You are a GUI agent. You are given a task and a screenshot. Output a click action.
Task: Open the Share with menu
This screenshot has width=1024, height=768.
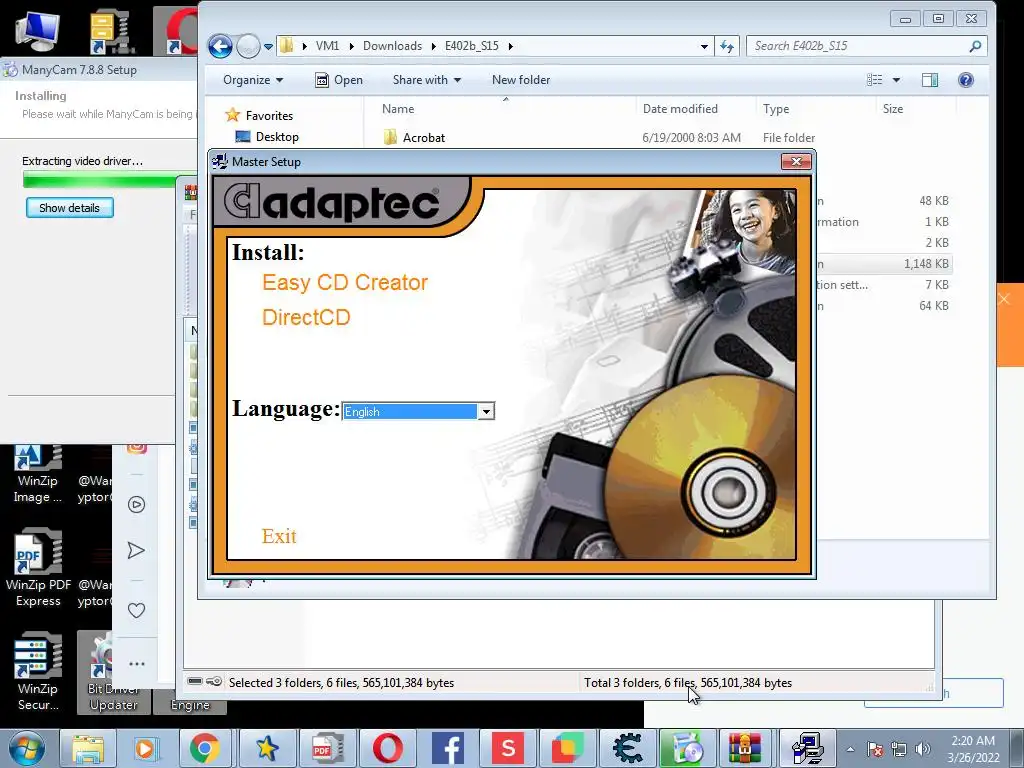click(426, 80)
